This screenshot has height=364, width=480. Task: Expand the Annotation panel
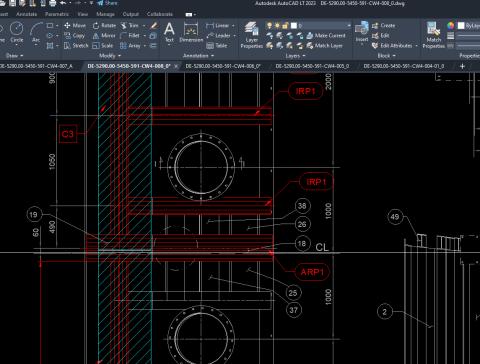point(198,56)
